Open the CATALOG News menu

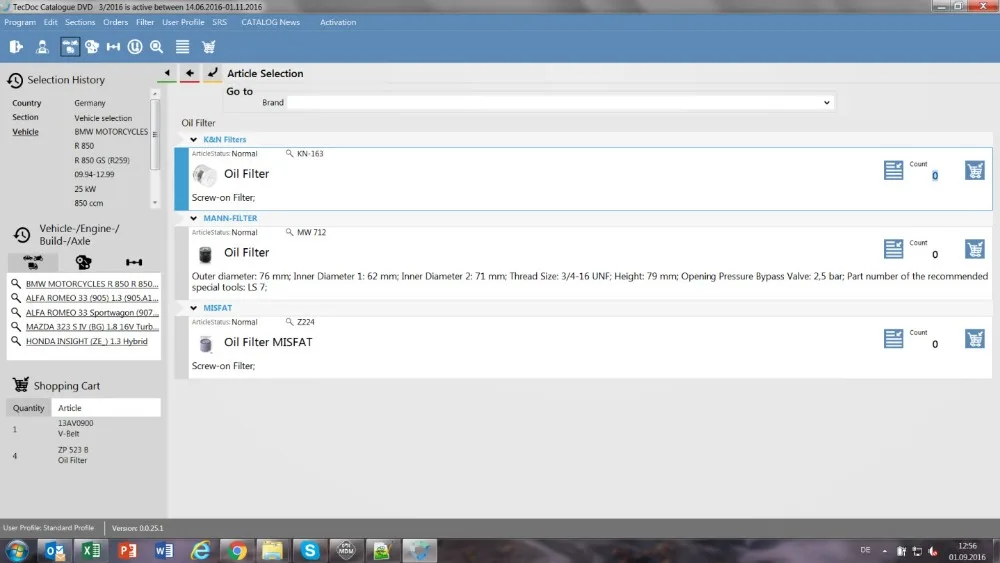pyautogui.click(x=270, y=22)
